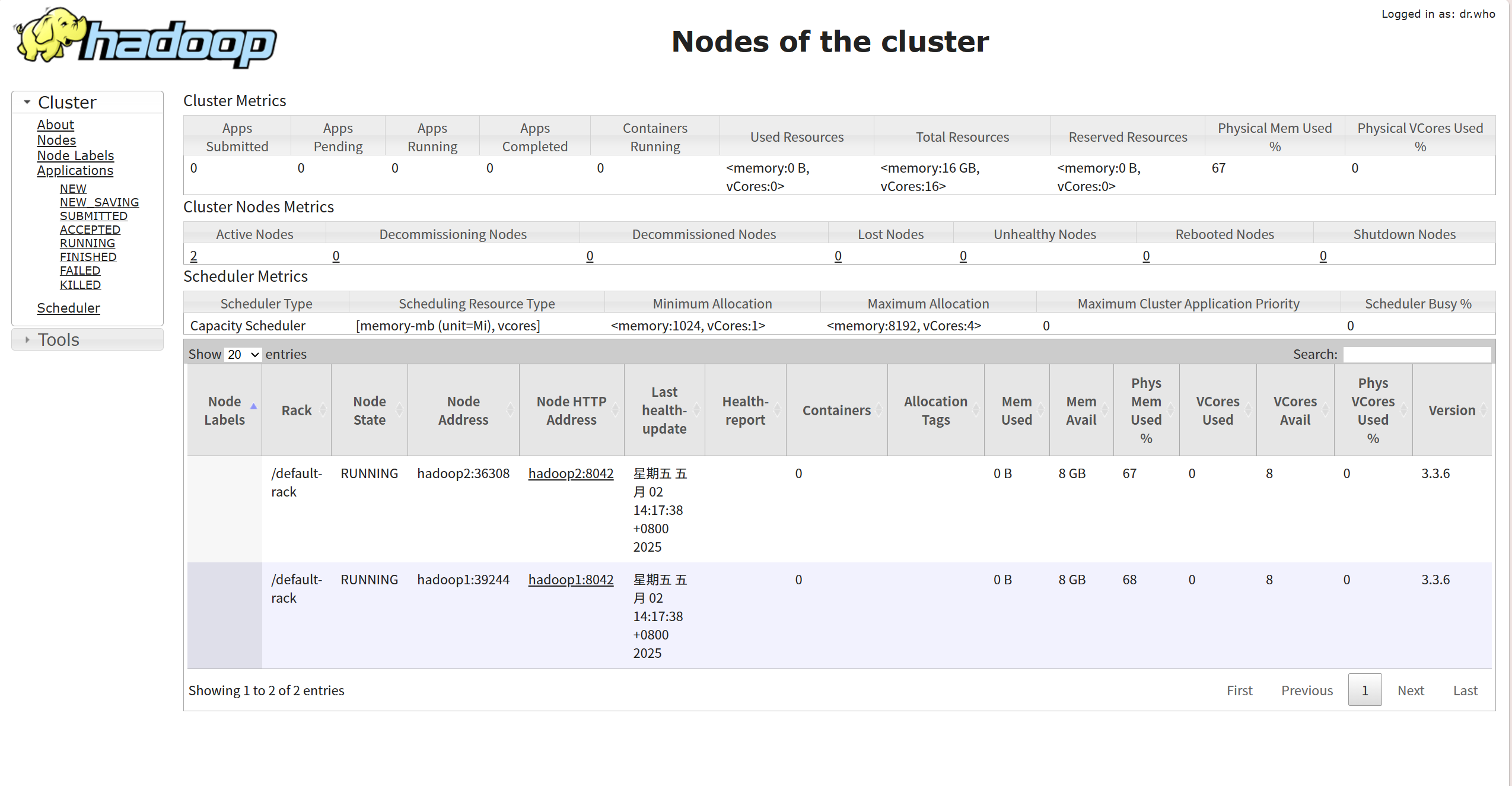Click the Next pagination button

point(1411,690)
